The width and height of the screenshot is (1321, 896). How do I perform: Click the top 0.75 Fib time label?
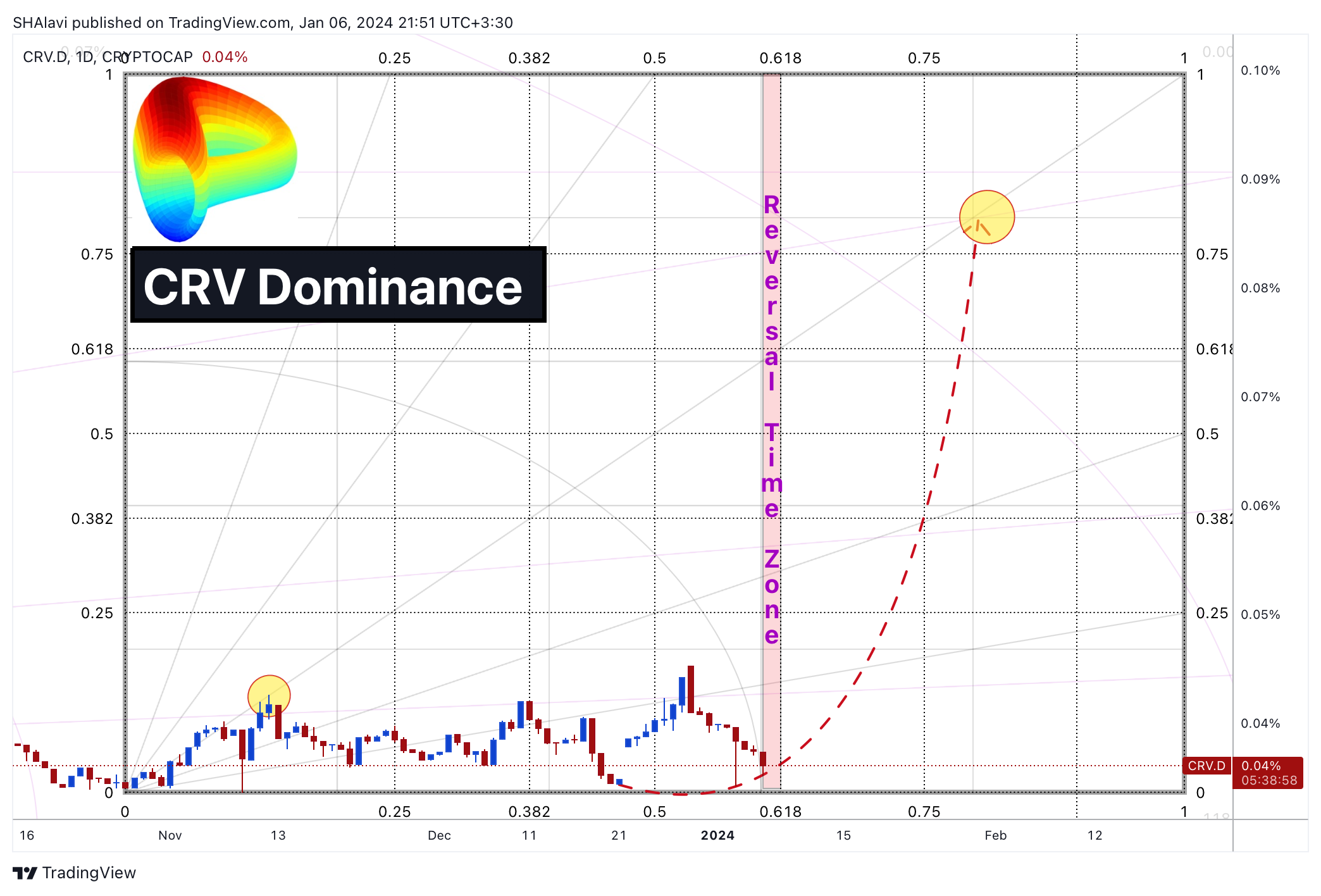[924, 58]
